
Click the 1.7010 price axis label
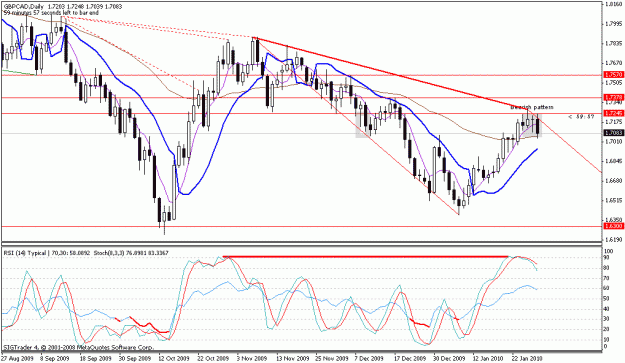(x=613, y=141)
